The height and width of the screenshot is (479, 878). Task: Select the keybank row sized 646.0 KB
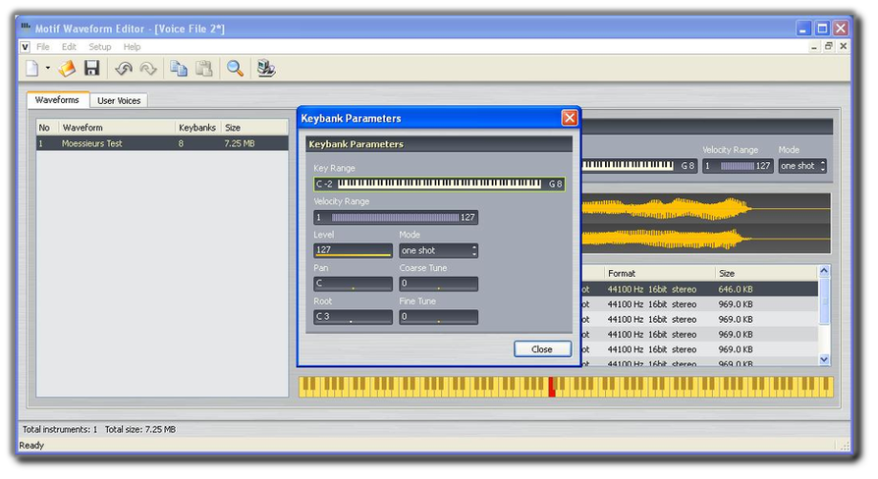click(700, 289)
